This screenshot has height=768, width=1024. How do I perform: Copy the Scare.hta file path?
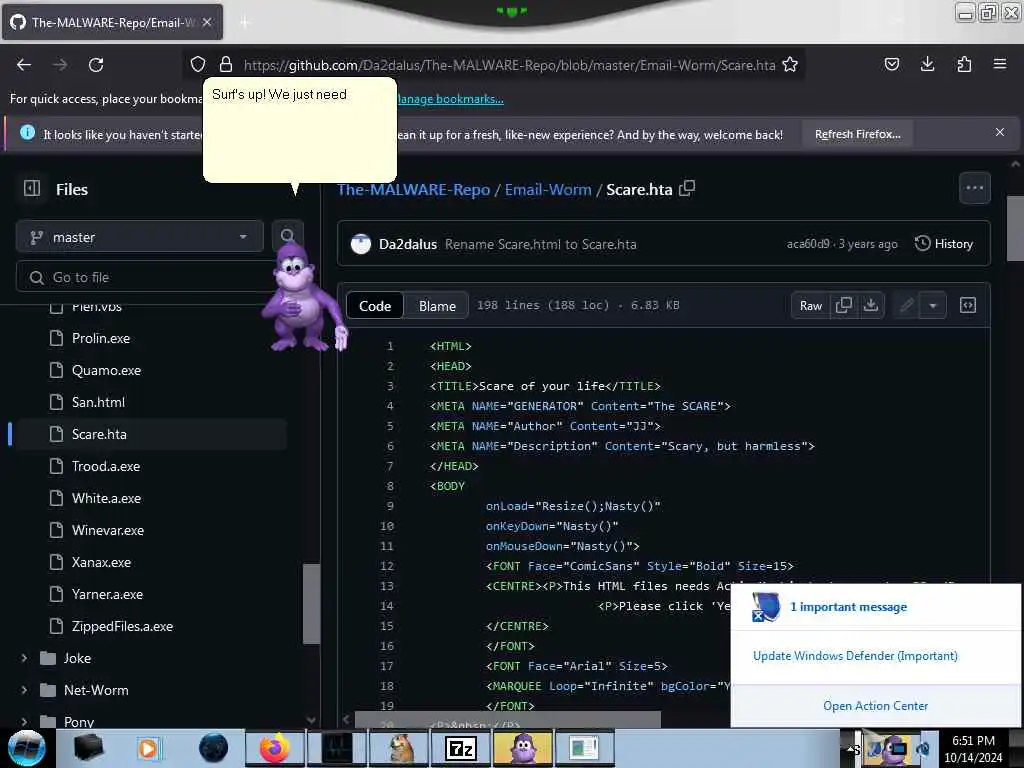[687, 189]
